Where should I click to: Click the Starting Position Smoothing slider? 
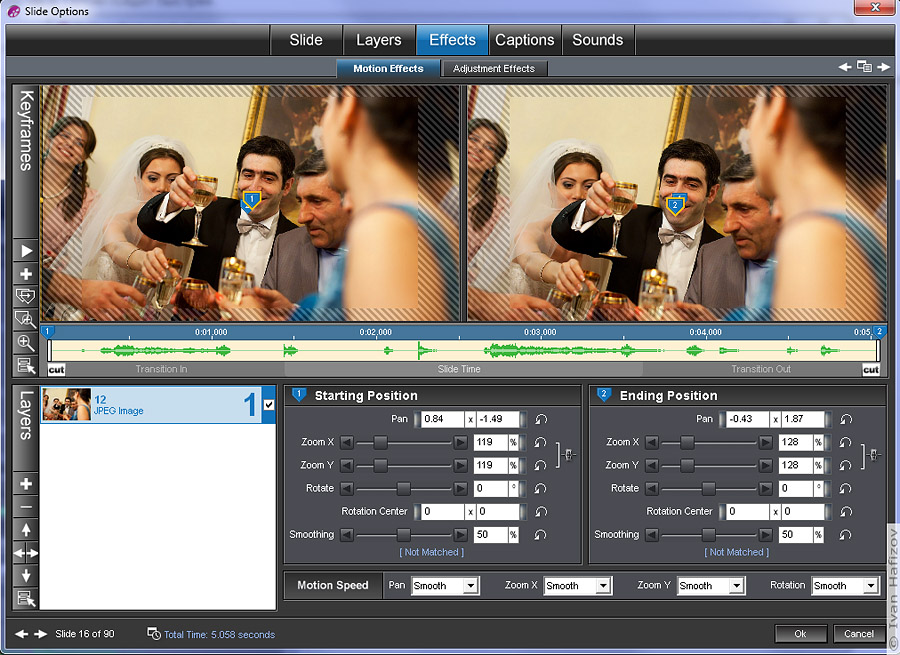tap(404, 535)
